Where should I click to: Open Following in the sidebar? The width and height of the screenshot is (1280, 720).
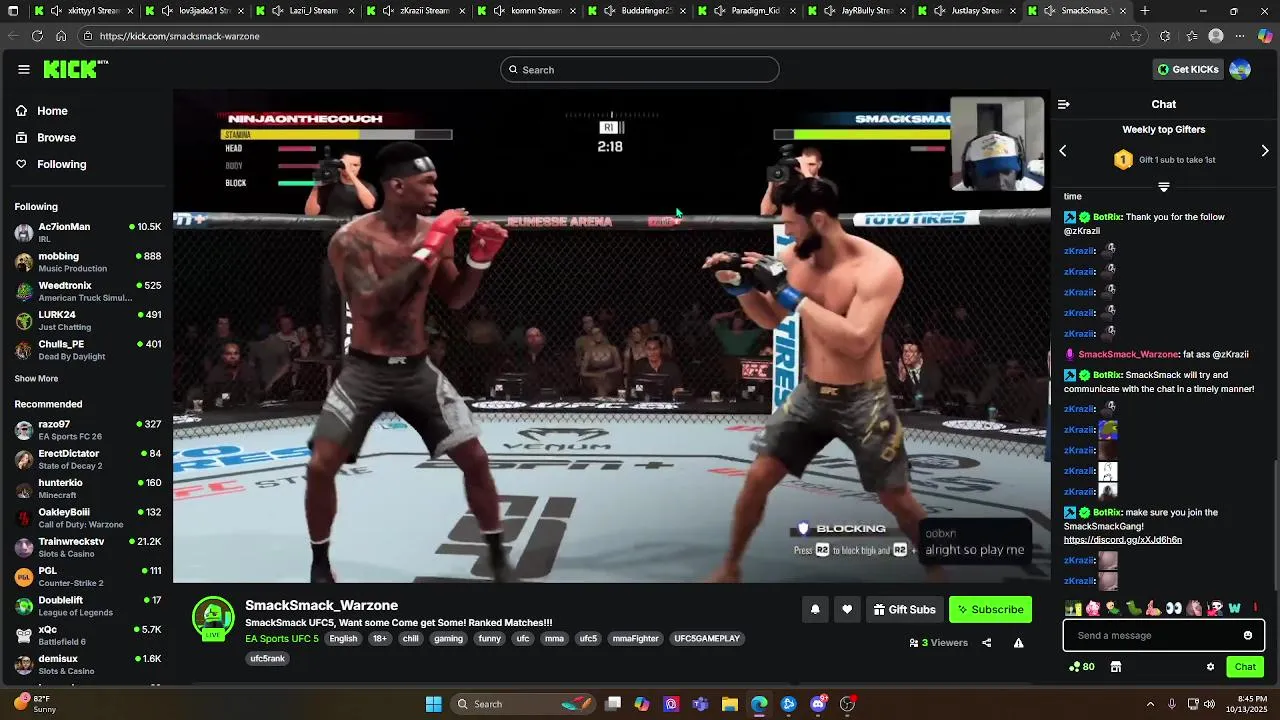coord(62,164)
